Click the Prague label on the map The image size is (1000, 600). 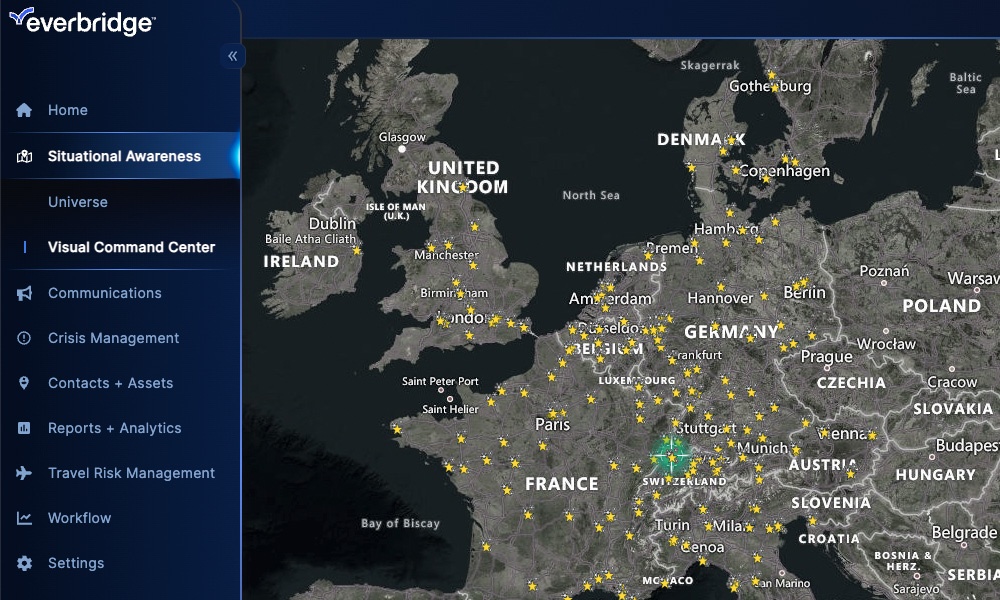[827, 357]
